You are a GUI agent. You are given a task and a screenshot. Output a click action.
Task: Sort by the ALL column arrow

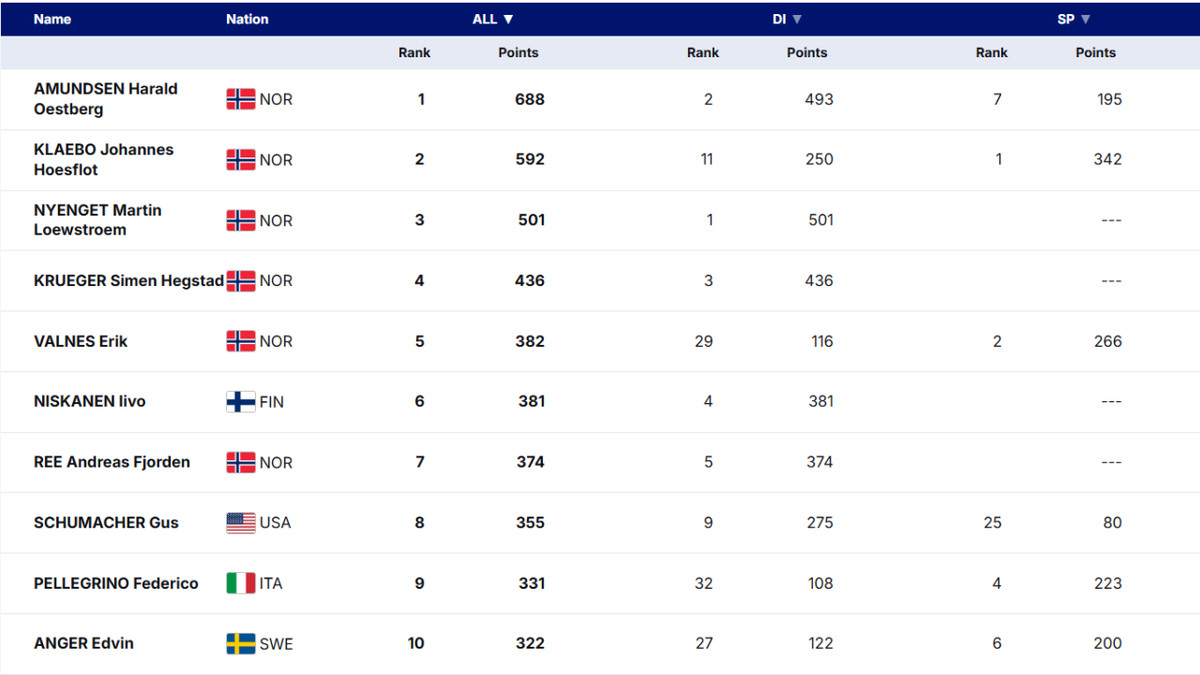(x=508, y=19)
